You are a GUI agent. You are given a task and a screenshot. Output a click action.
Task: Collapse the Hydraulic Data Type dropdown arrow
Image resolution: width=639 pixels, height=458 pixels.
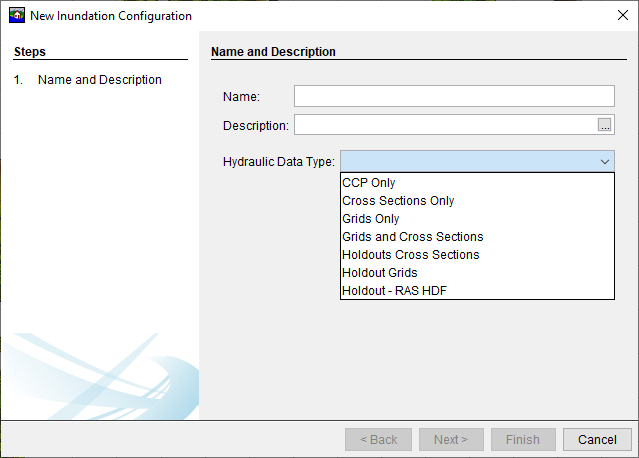605,161
